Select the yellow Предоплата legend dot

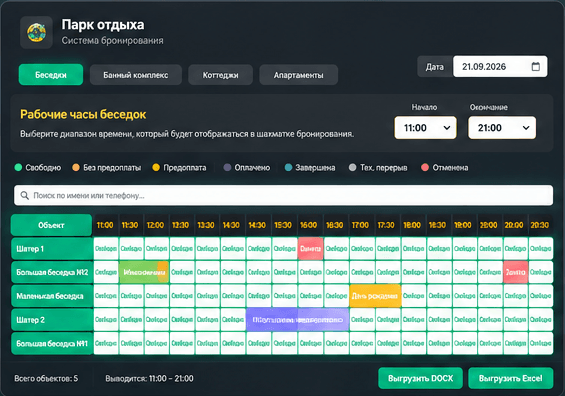[x=156, y=167]
